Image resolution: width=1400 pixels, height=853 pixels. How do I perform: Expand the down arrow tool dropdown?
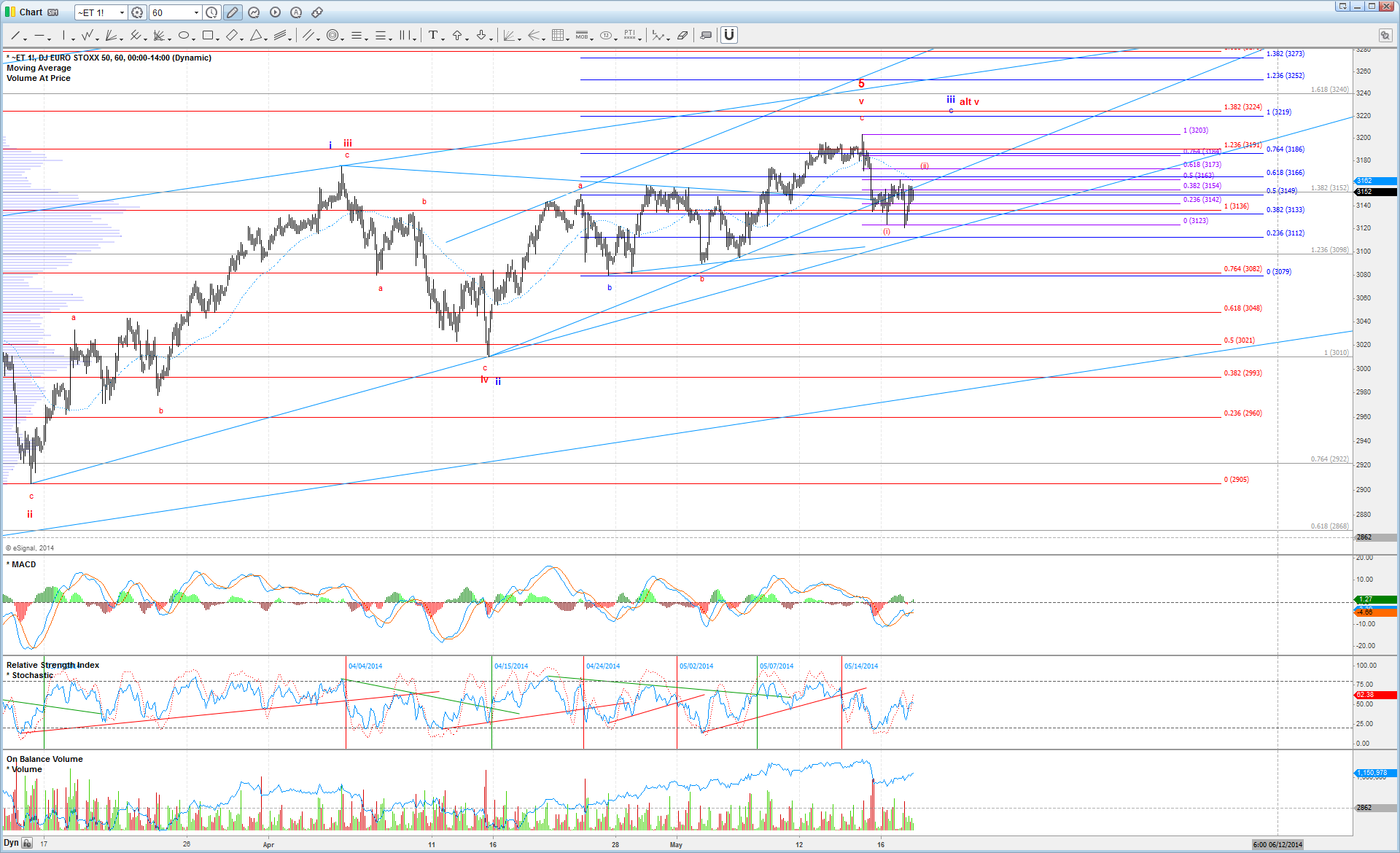[491, 39]
